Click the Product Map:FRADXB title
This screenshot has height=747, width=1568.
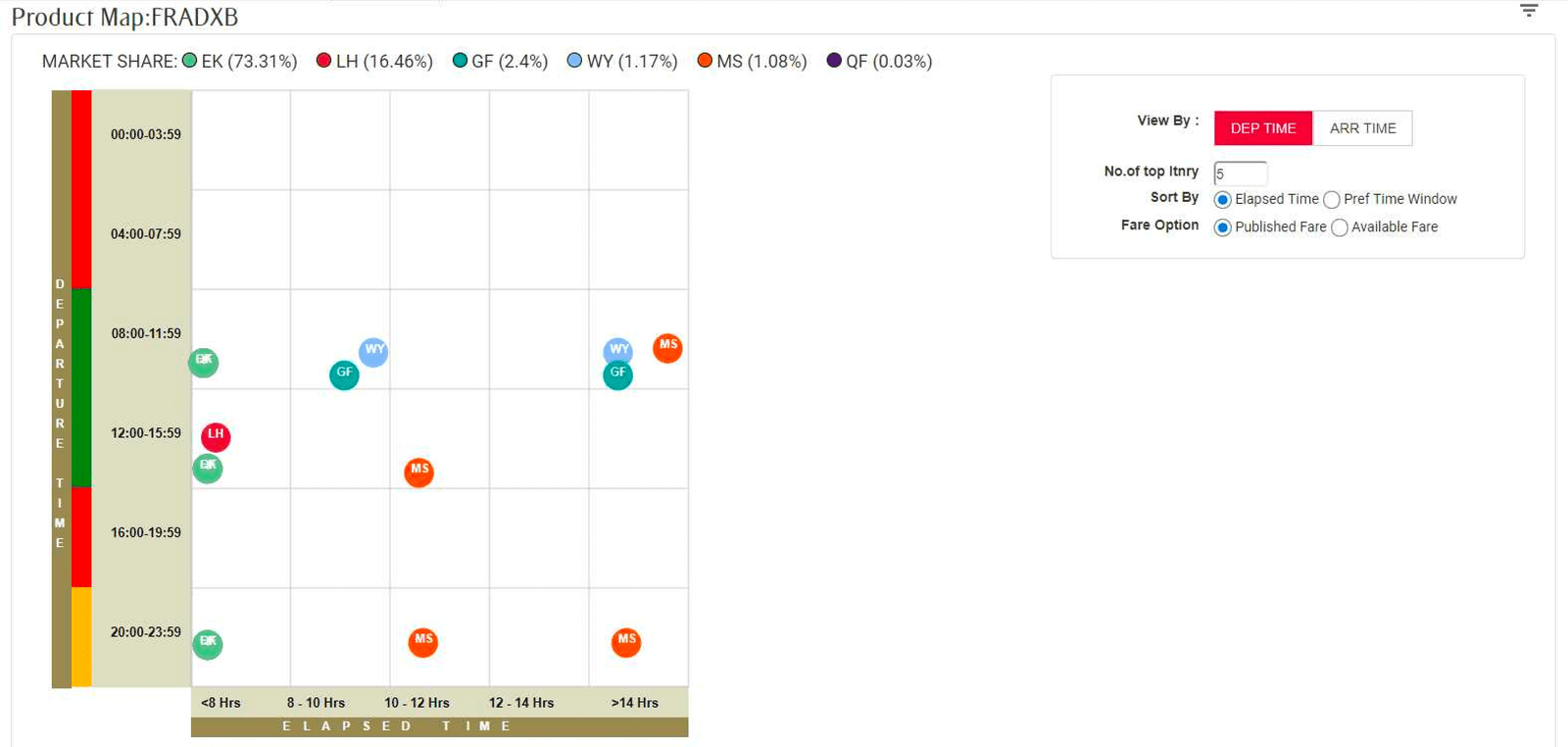[124, 18]
